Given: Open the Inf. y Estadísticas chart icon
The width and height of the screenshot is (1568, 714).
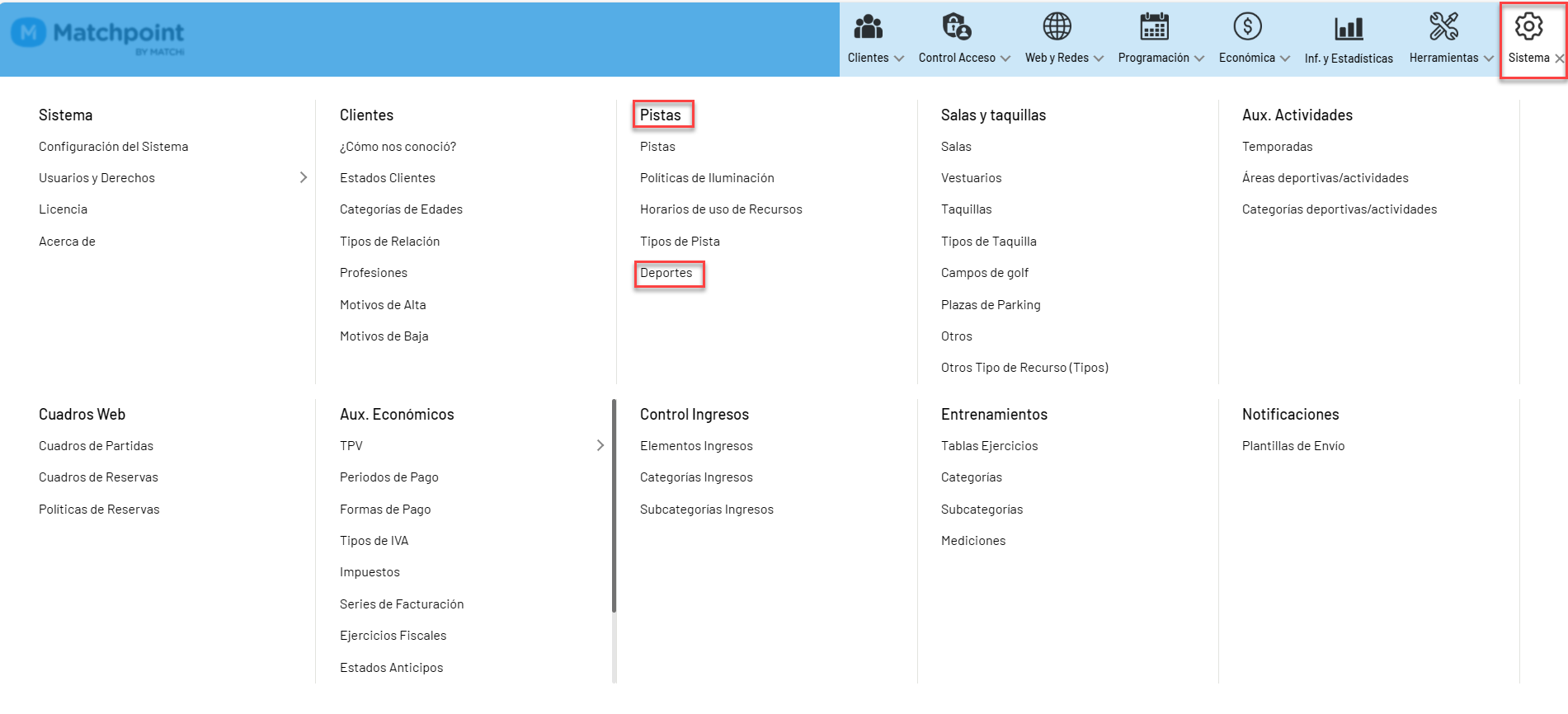Looking at the screenshot, I should [1349, 29].
